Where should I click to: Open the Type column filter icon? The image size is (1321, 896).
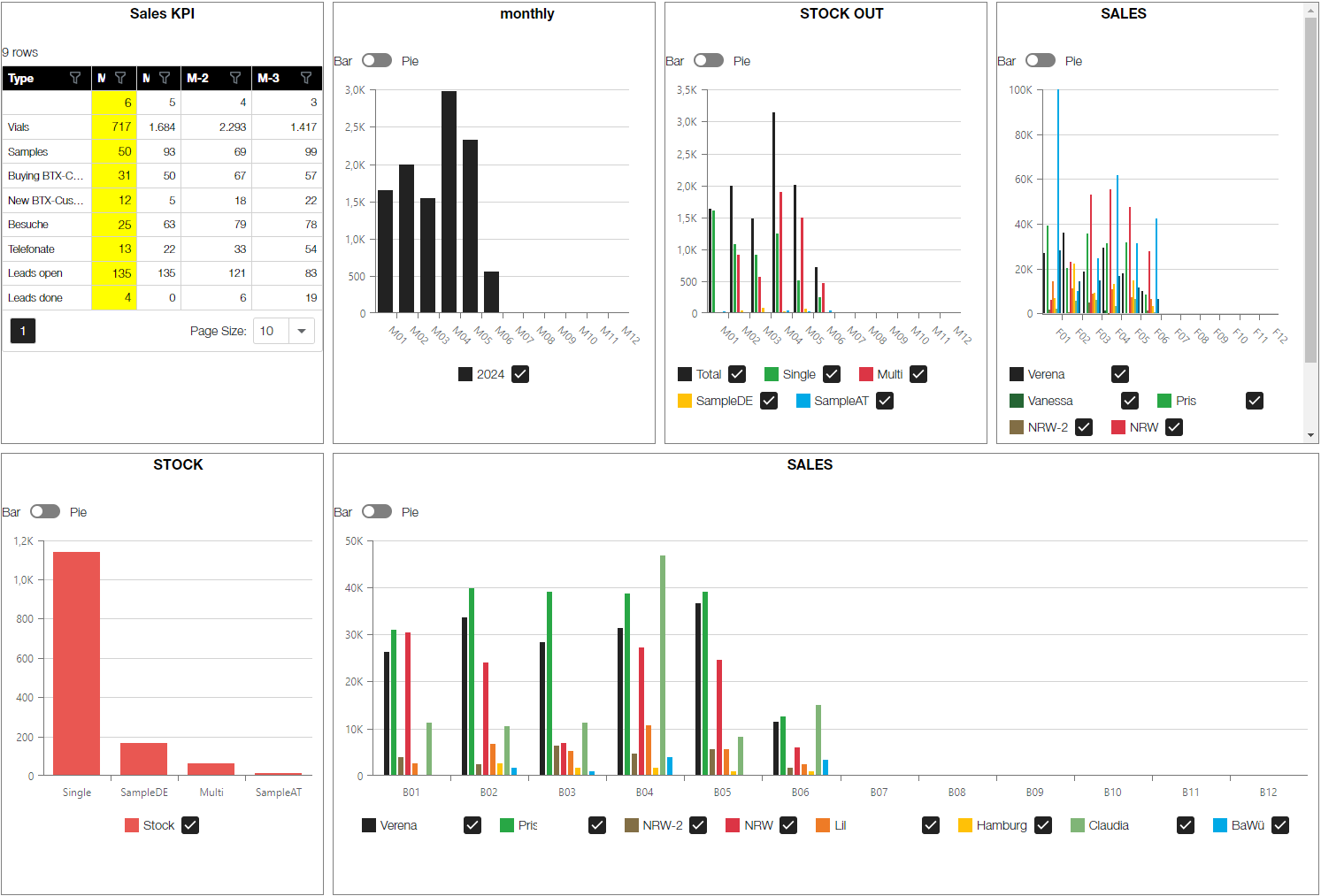75,78
